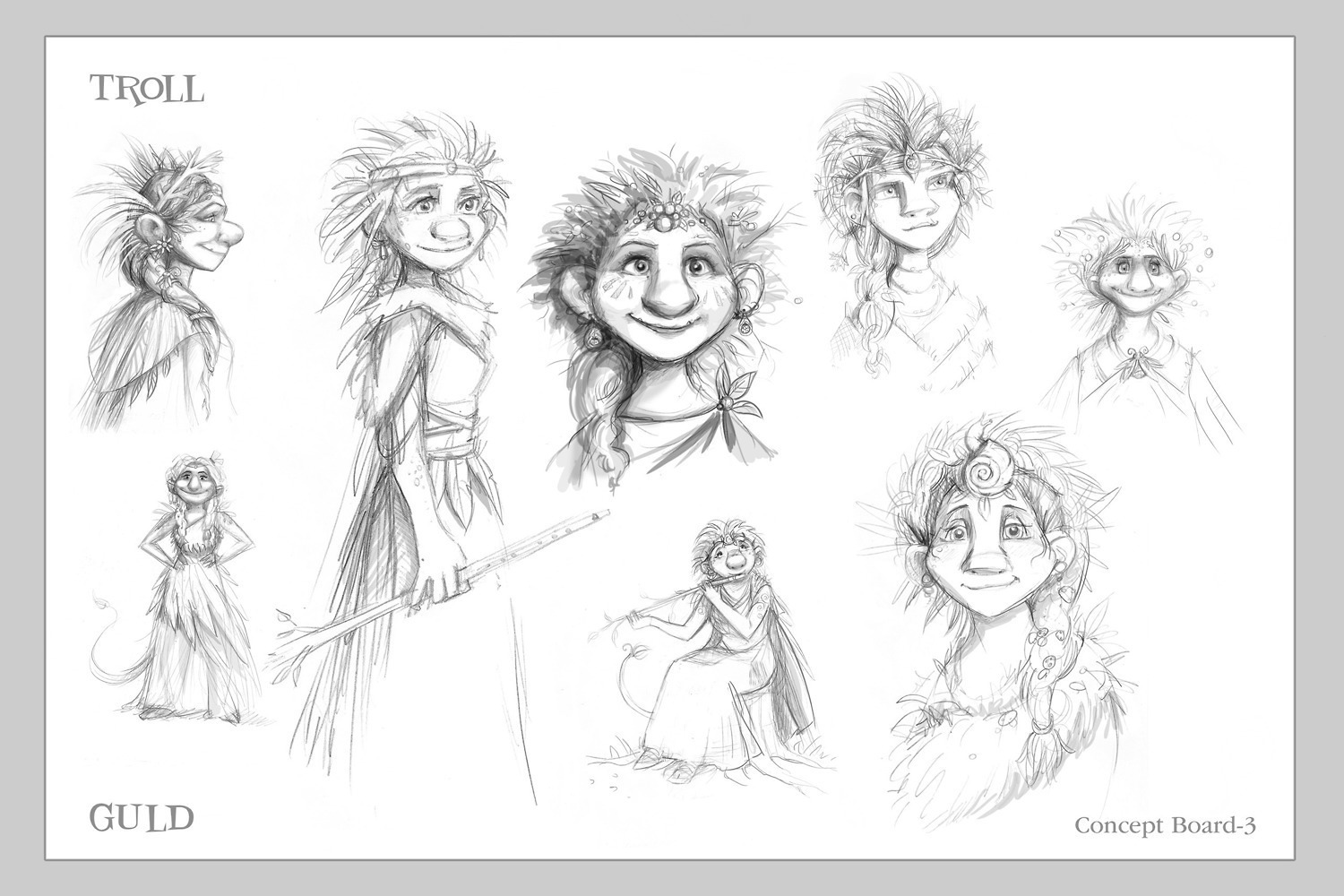Click the TROLL title text

click(x=146, y=90)
